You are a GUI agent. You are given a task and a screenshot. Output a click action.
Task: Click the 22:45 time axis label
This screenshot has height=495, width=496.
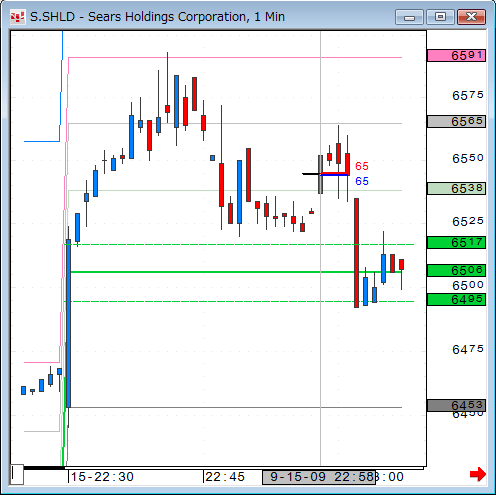225,477
